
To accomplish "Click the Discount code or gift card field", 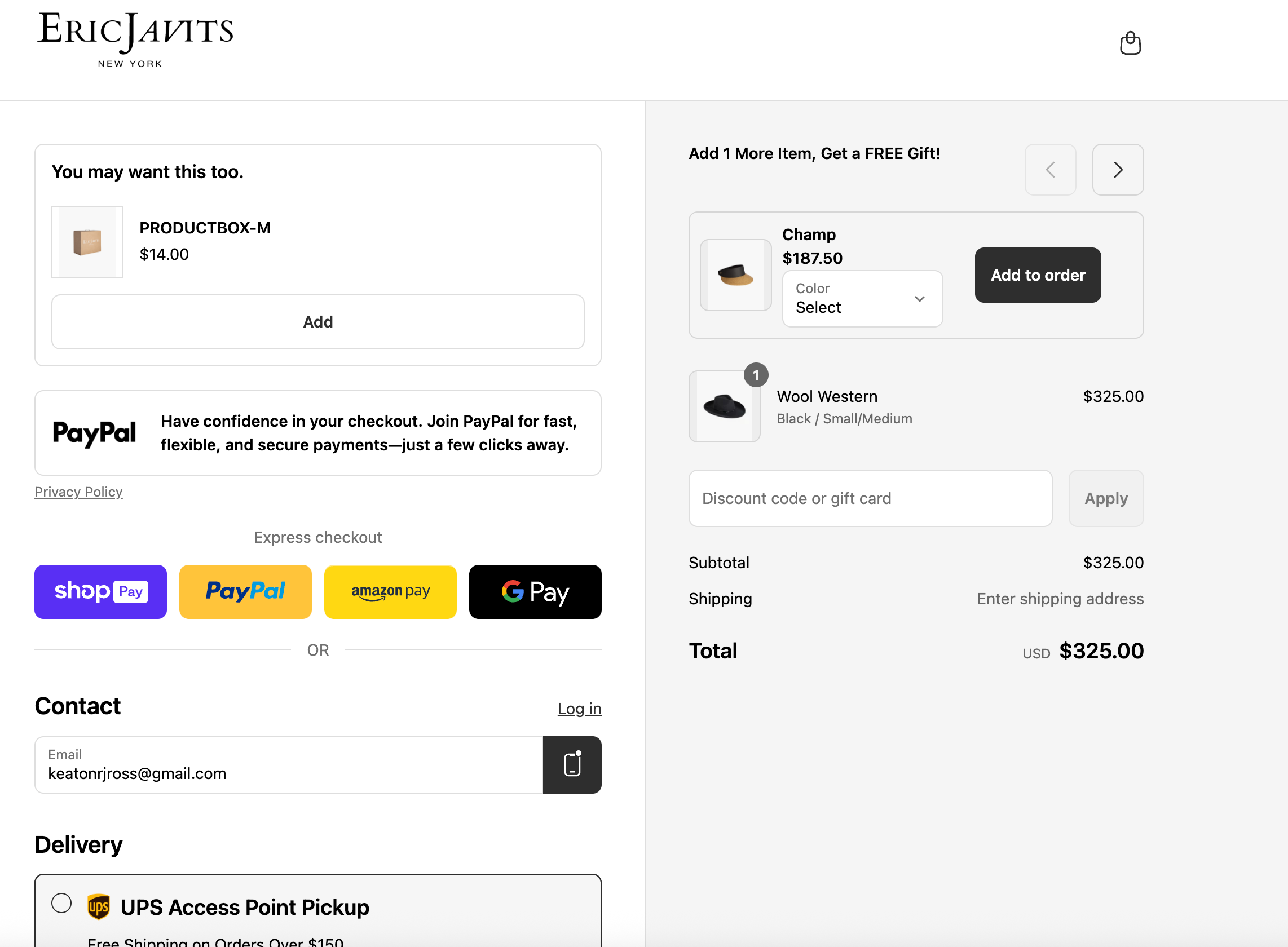I will tap(870, 498).
